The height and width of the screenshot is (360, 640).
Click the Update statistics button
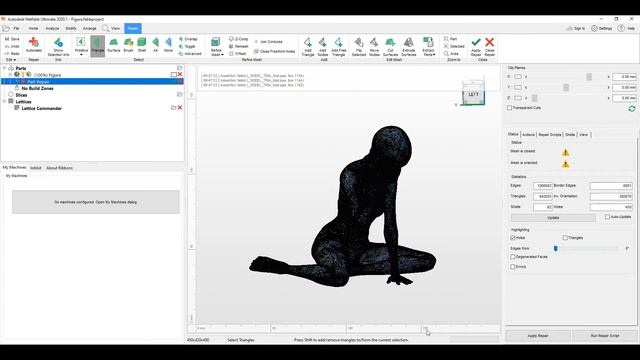click(x=553, y=218)
